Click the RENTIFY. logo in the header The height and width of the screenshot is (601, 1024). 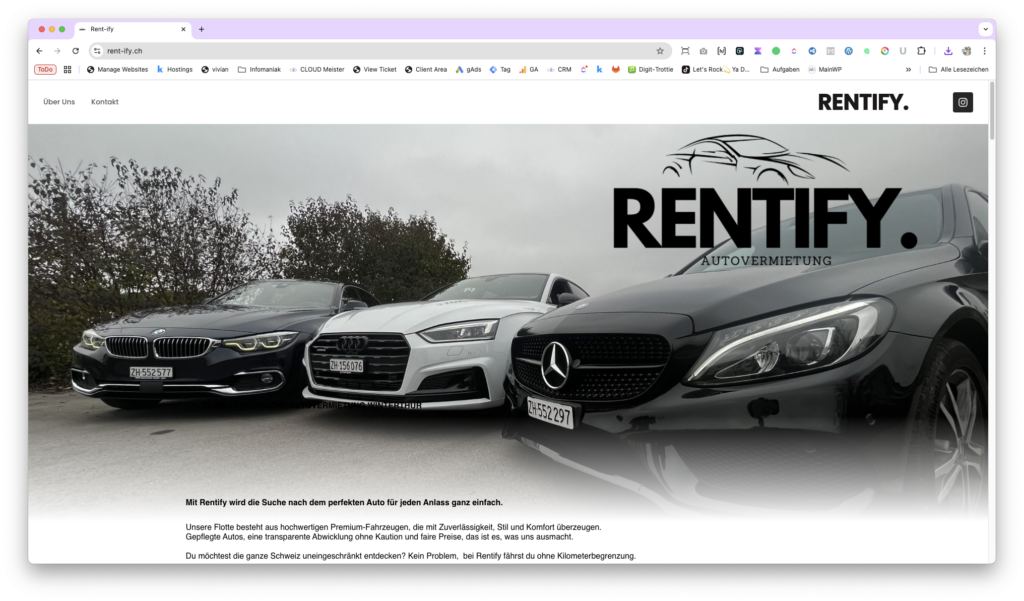click(x=863, y=103)
